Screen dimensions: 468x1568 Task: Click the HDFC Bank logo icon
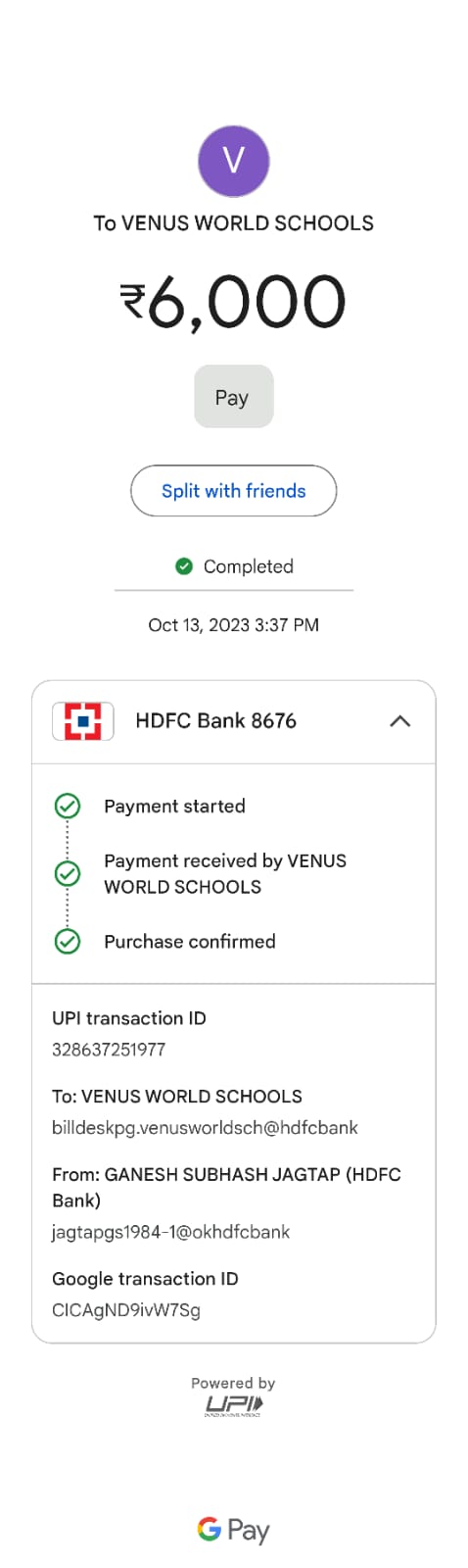click(83, 721)
